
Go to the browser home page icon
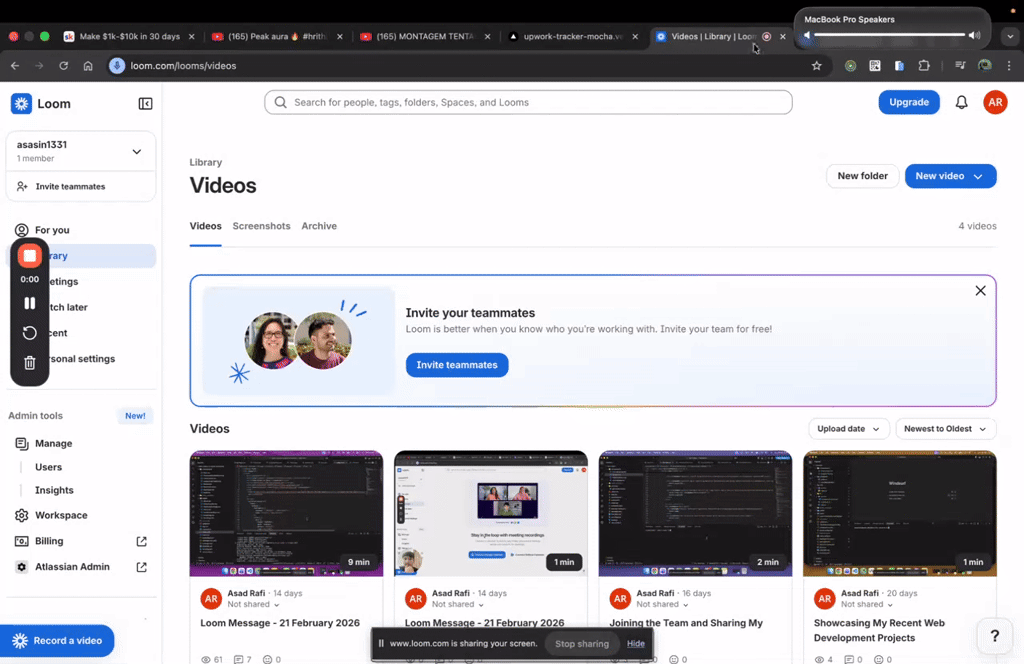[x=88, y=65]
